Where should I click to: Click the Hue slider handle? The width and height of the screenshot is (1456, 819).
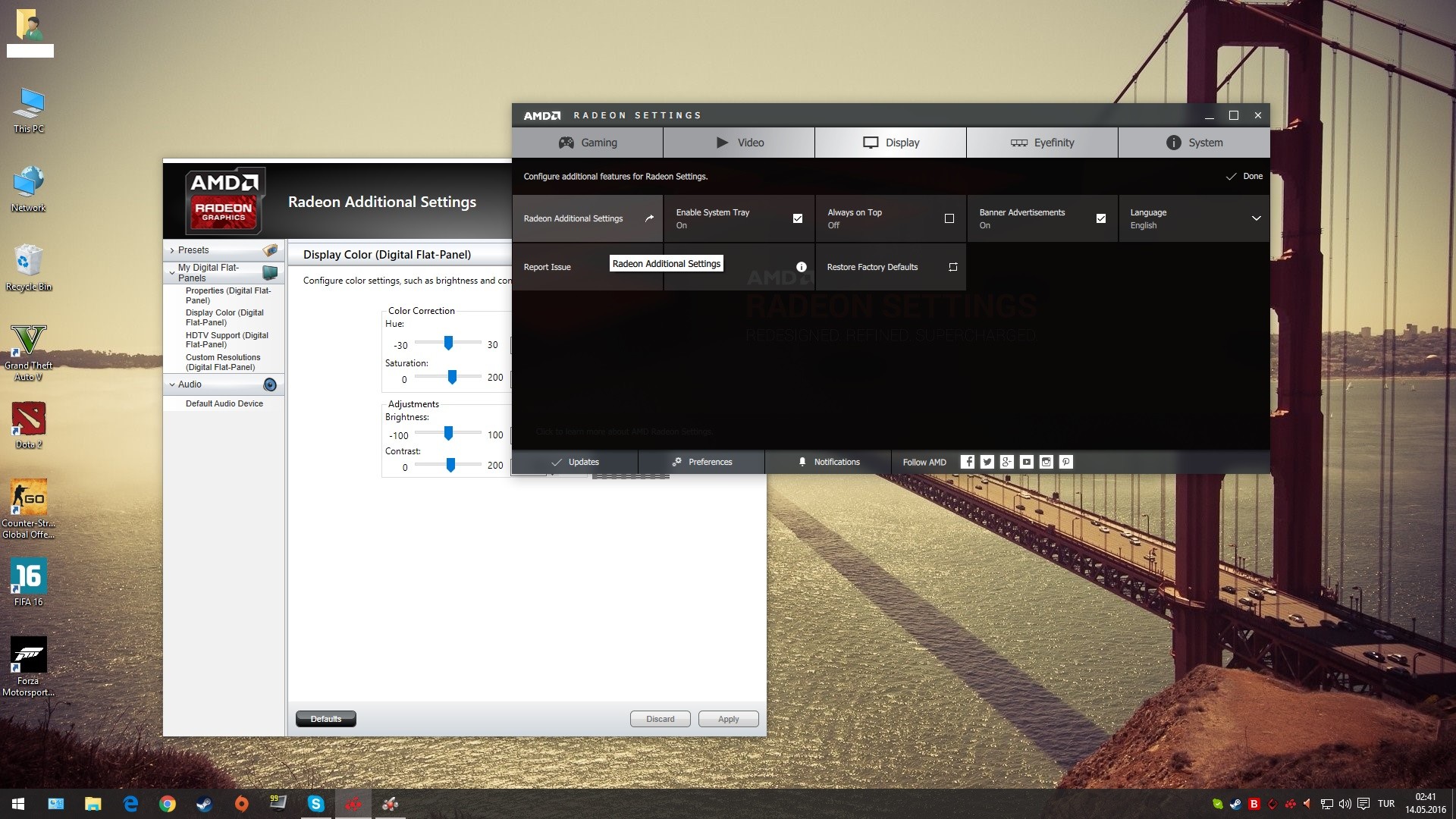click(x=448, y=343)
